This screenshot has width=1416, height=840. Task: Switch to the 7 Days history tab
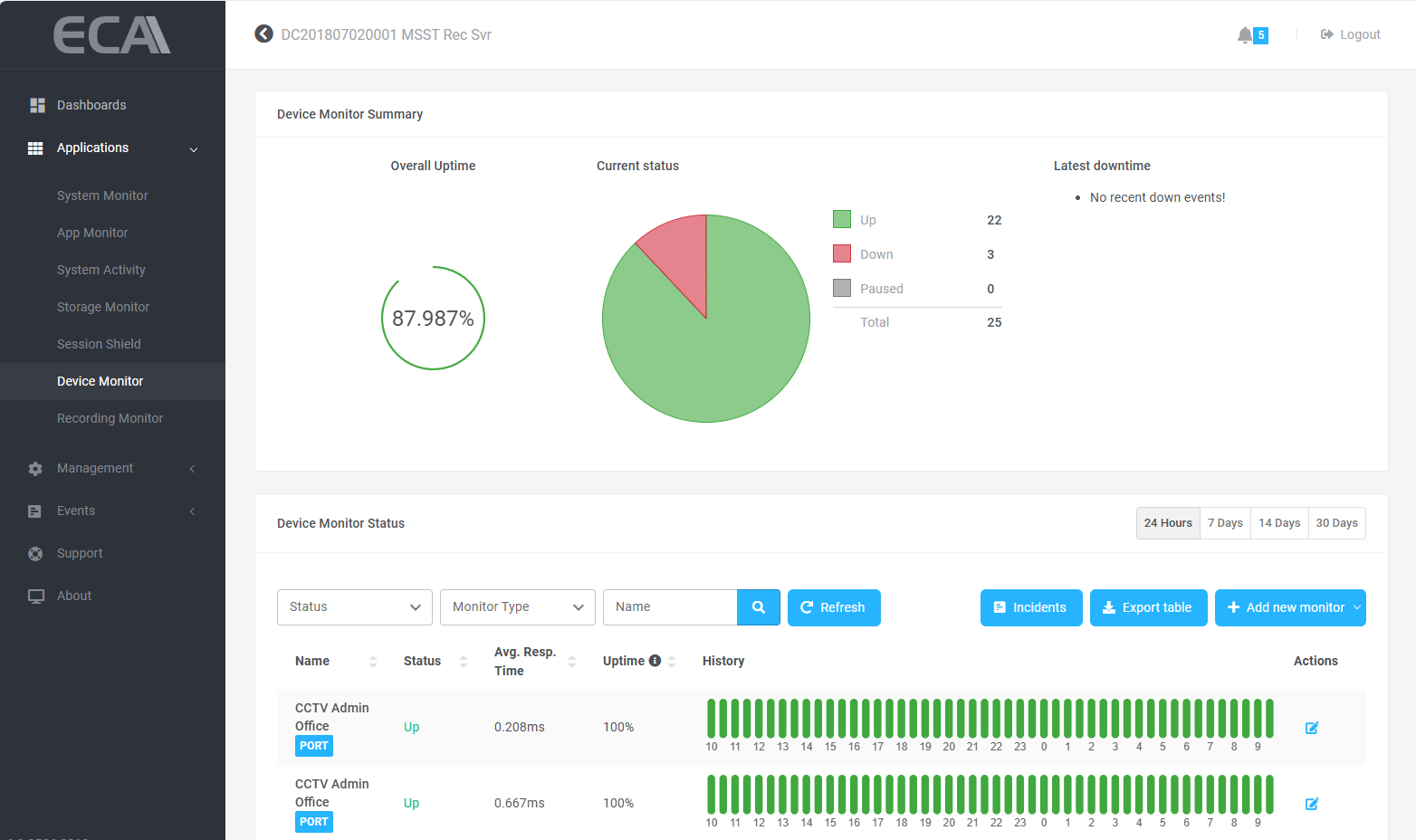click(x=1225, y=523)
